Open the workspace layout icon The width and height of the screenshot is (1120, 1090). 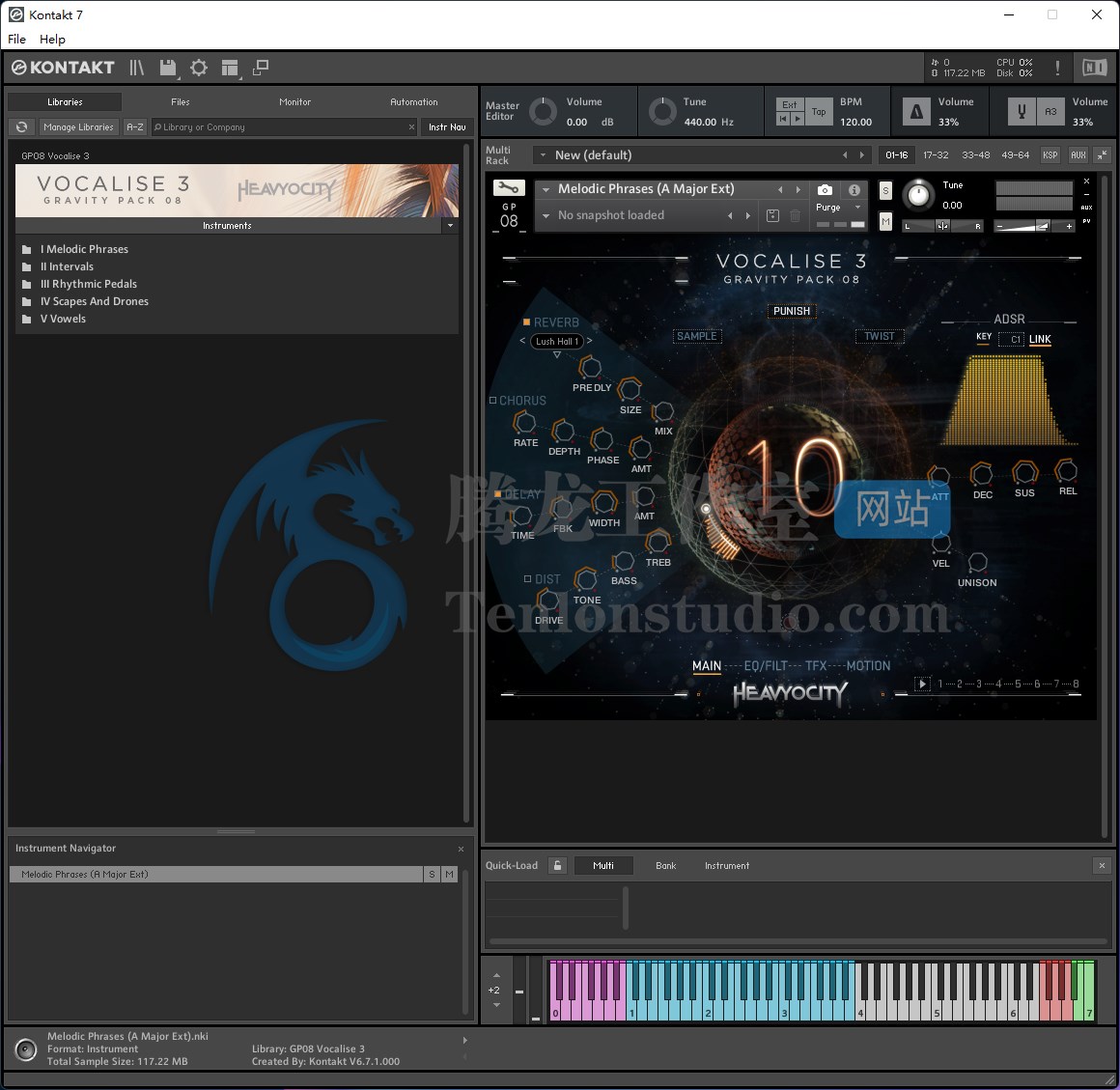229,68
